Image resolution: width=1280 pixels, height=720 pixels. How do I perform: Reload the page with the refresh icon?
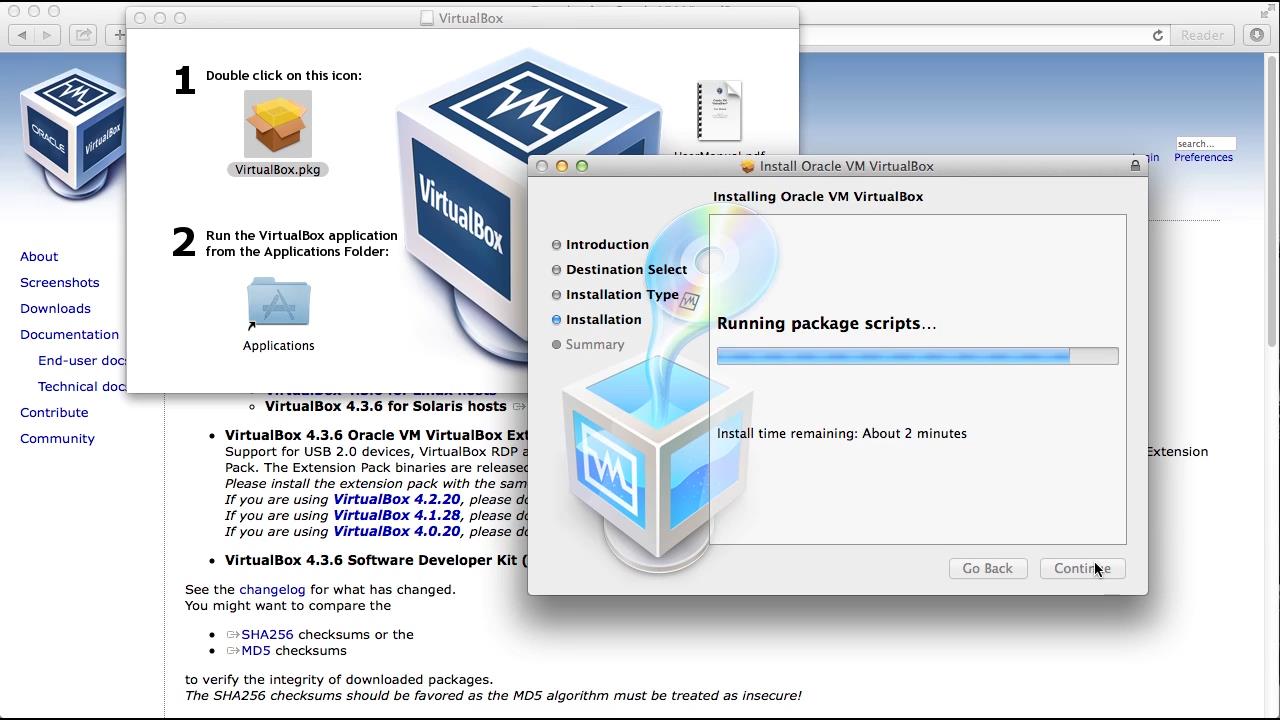[x=1158, y=35]
